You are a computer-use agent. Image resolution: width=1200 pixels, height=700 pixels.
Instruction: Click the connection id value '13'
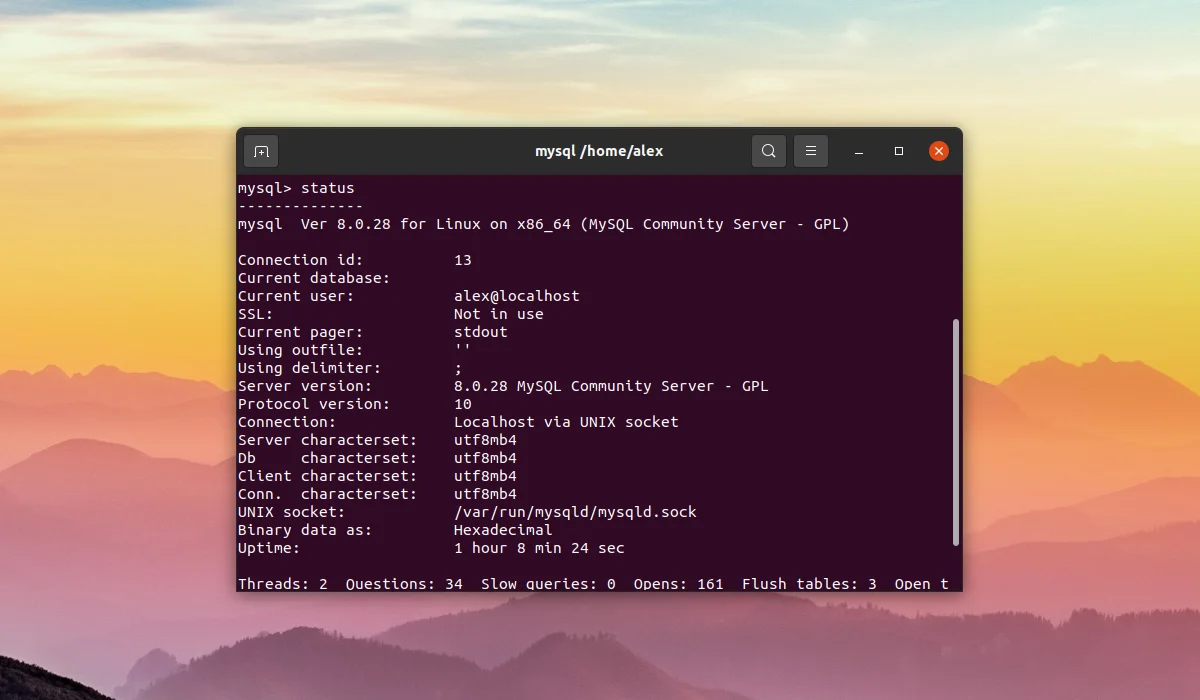coord(463,260)
